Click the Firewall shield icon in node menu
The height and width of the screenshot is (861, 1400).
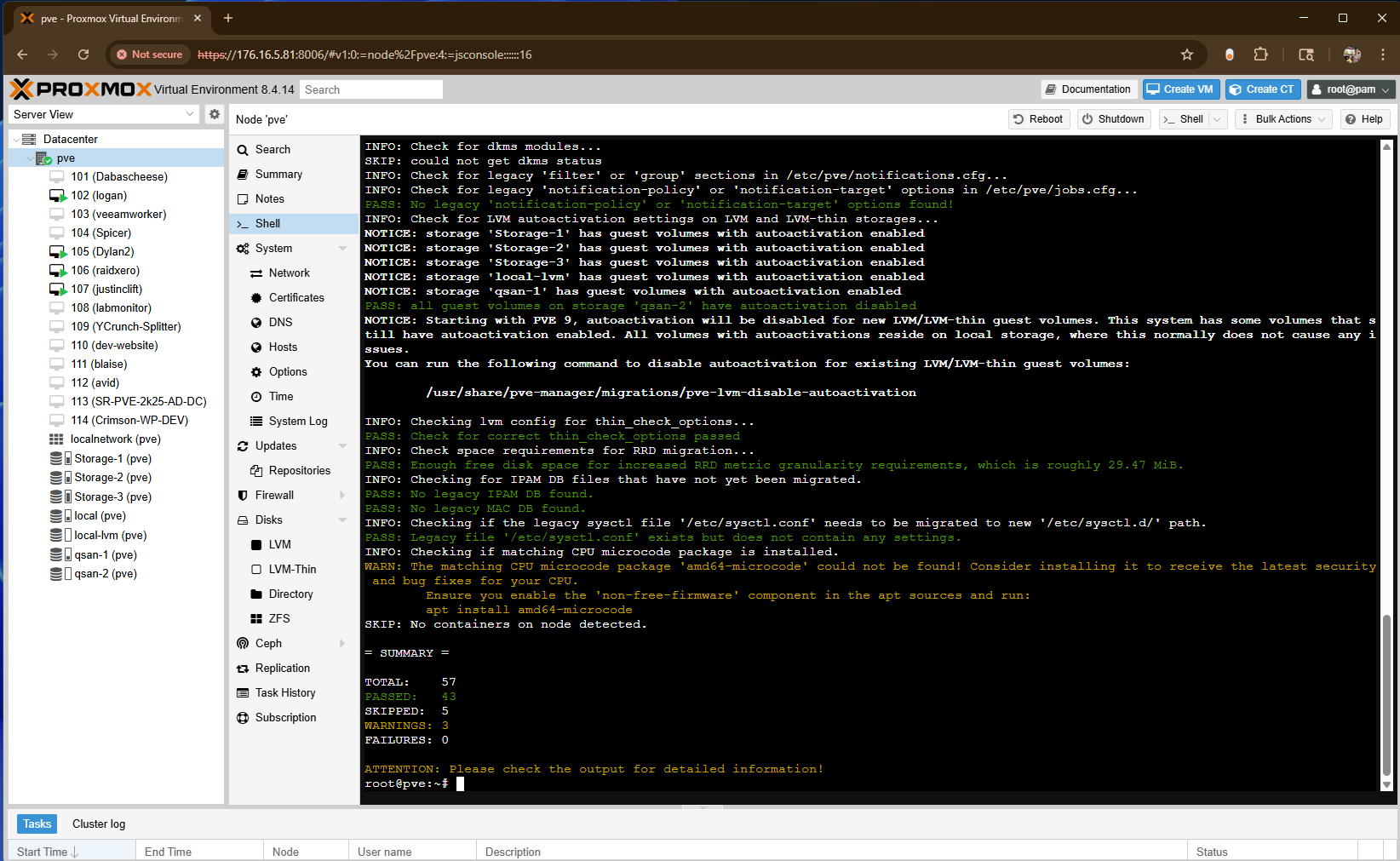pos(243,496)
